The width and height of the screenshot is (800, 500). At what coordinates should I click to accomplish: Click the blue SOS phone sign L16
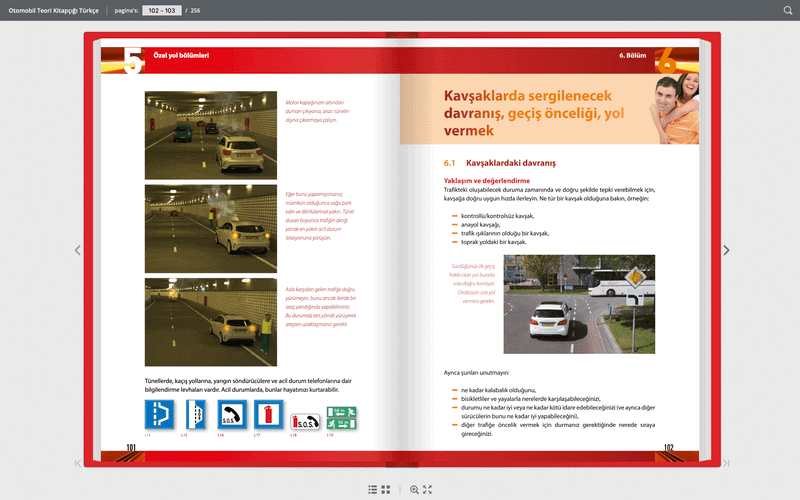point(232,414)
